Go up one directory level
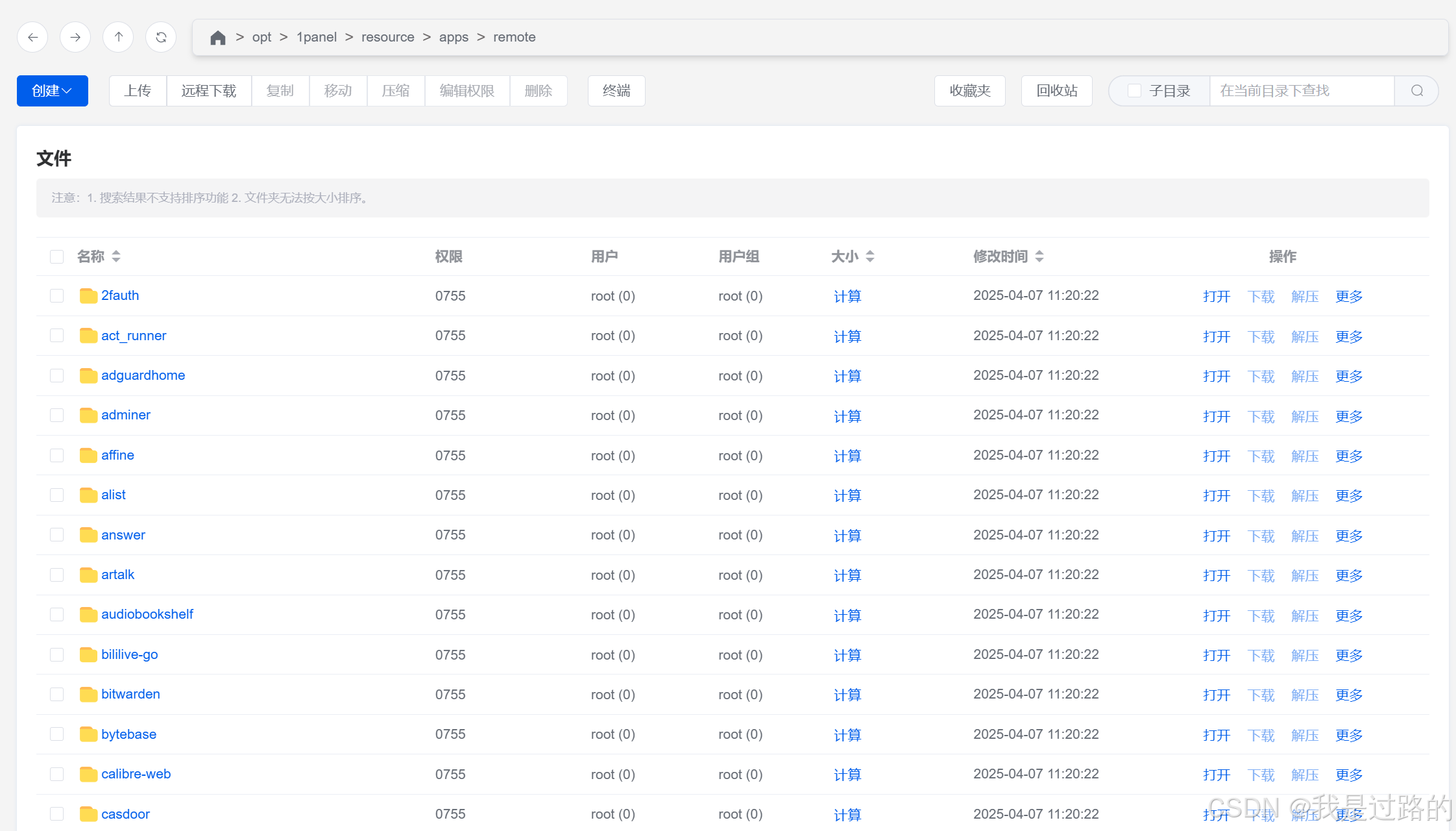Screen dimensions: 1456x831 (118, 37)
